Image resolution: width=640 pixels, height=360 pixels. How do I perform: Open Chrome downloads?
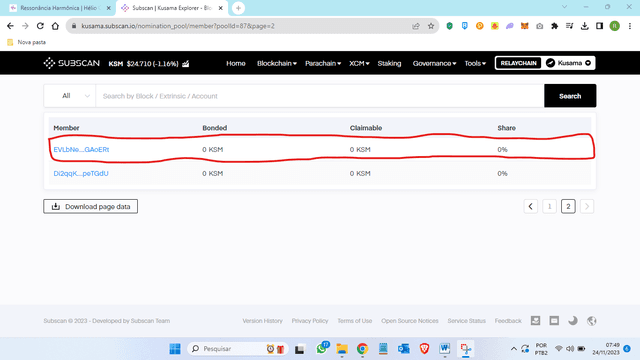(584, 26)
